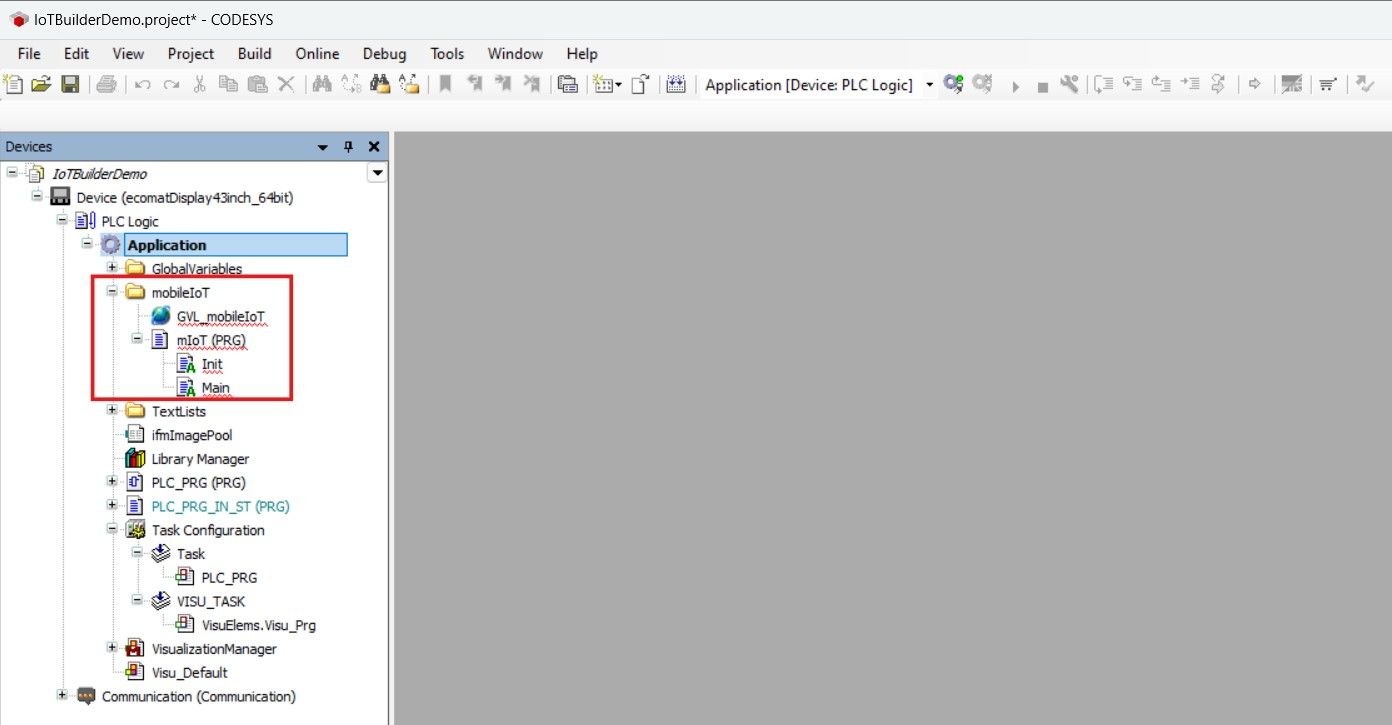
Task: Expand the PLC_PRG (PRG) node
Action: point(112,482)
